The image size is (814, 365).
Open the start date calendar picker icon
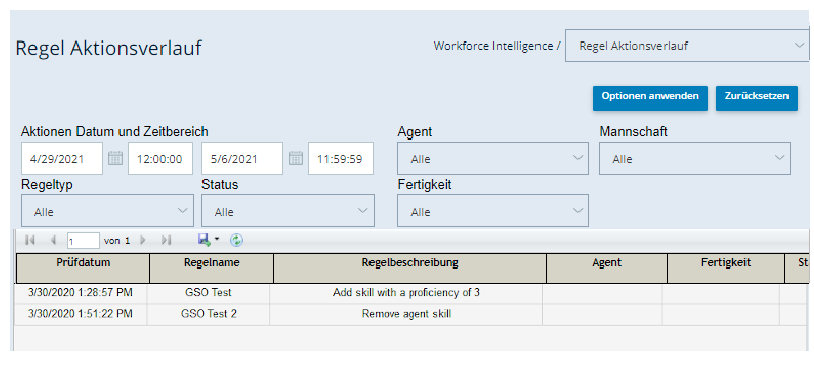click(x=115, y=158)
